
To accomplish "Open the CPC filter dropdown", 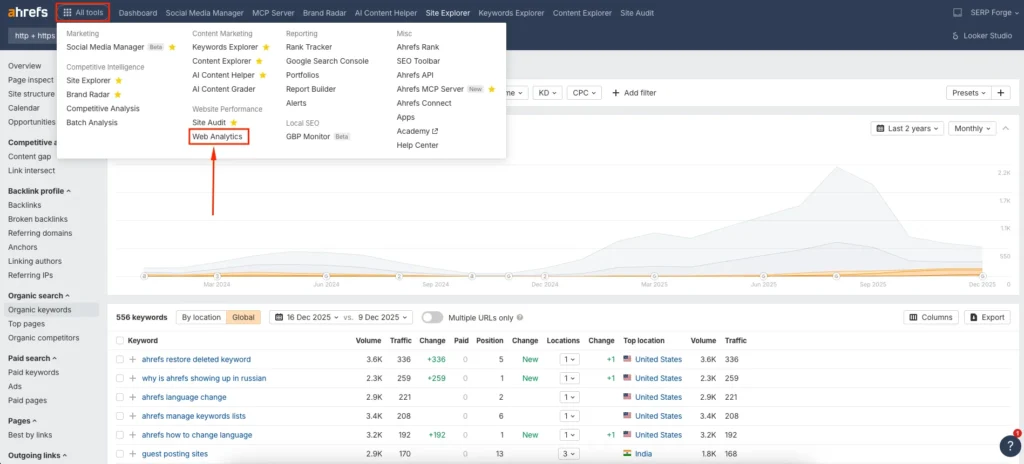I will pyautogui.click(x=582, y=93).
